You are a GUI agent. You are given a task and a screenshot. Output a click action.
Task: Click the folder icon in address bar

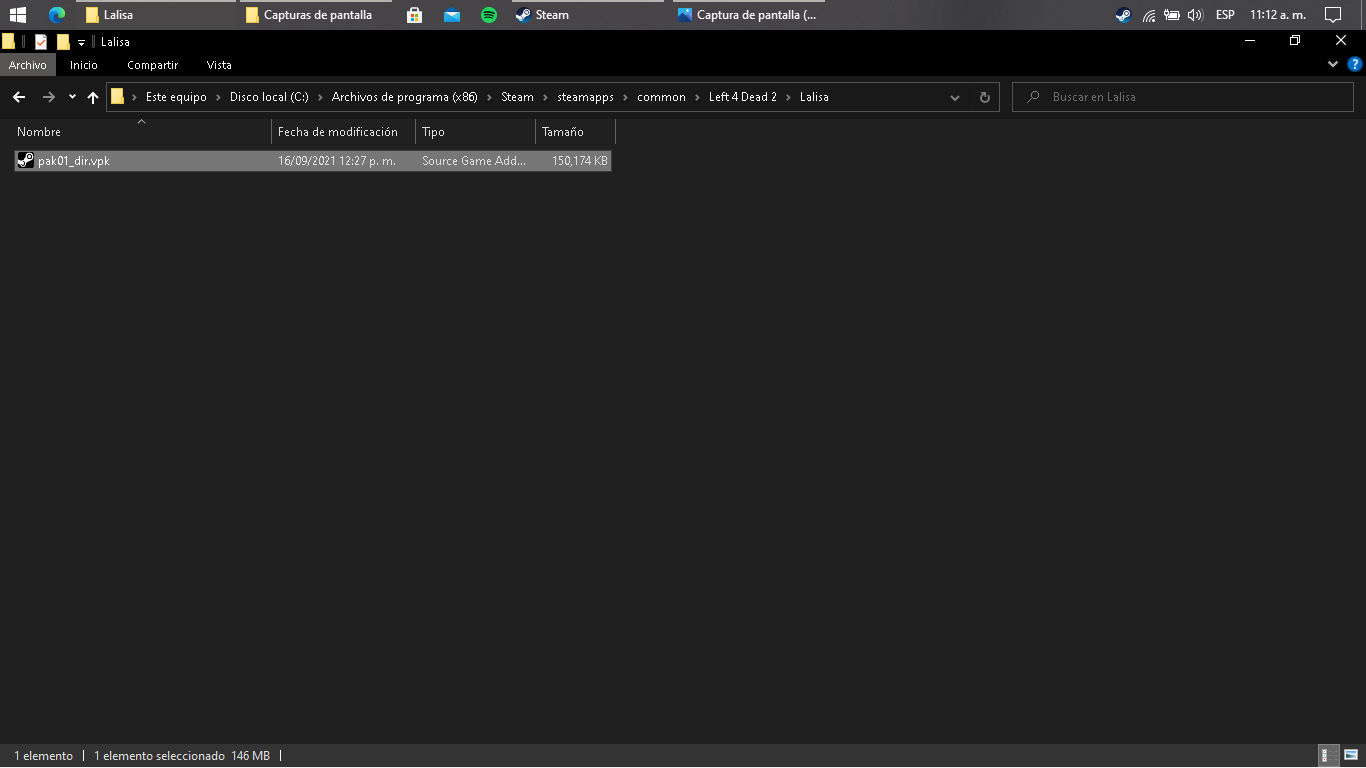coord(117,97)
